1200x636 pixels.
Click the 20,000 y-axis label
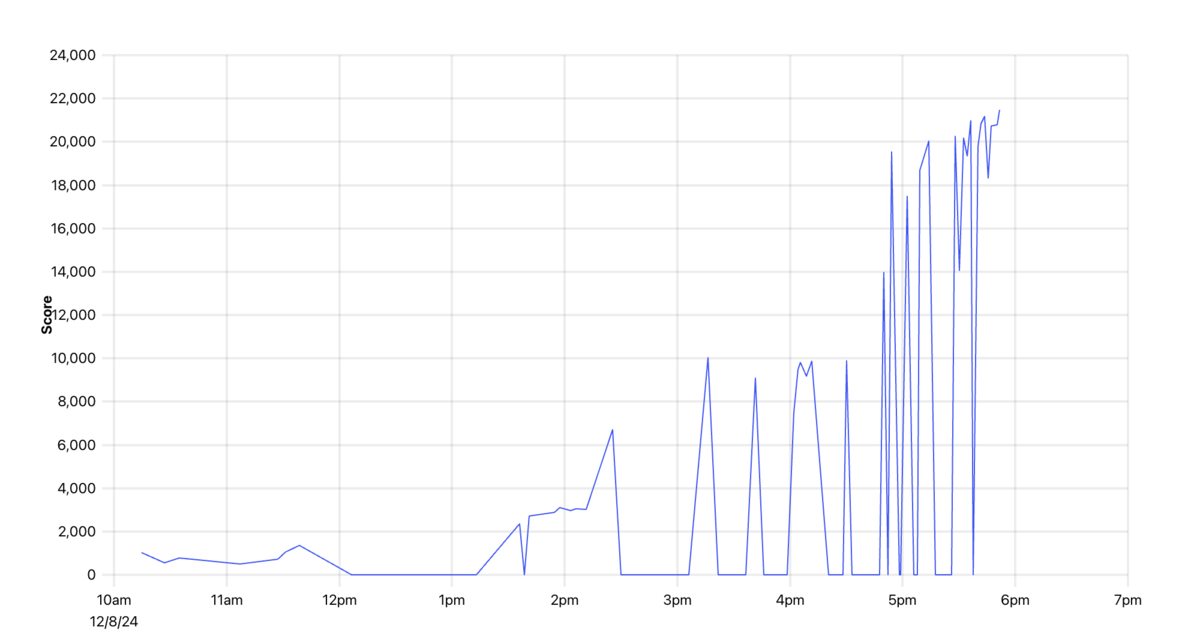pos(72,142)
